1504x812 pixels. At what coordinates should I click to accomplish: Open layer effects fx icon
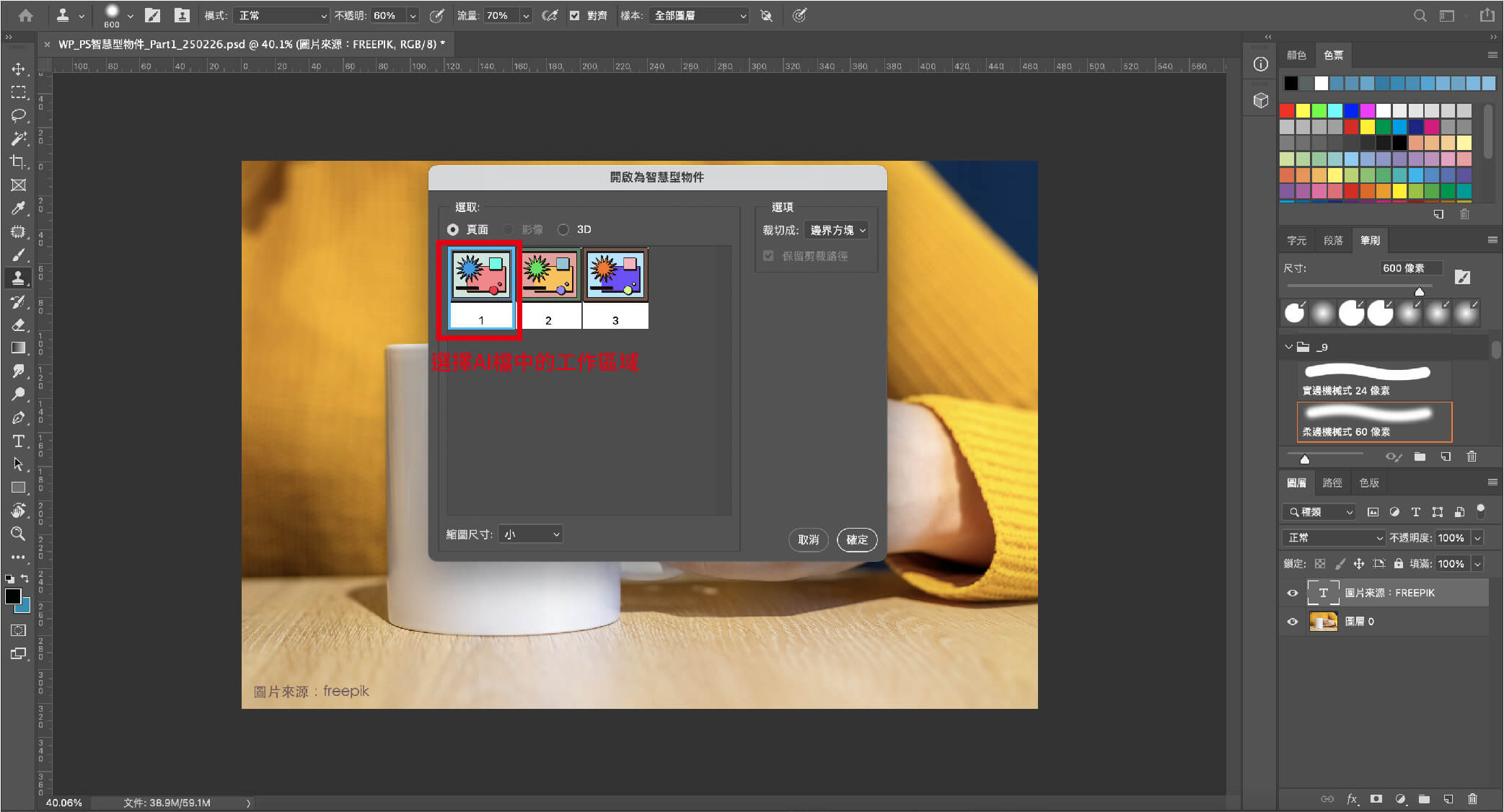[1352, 798]
